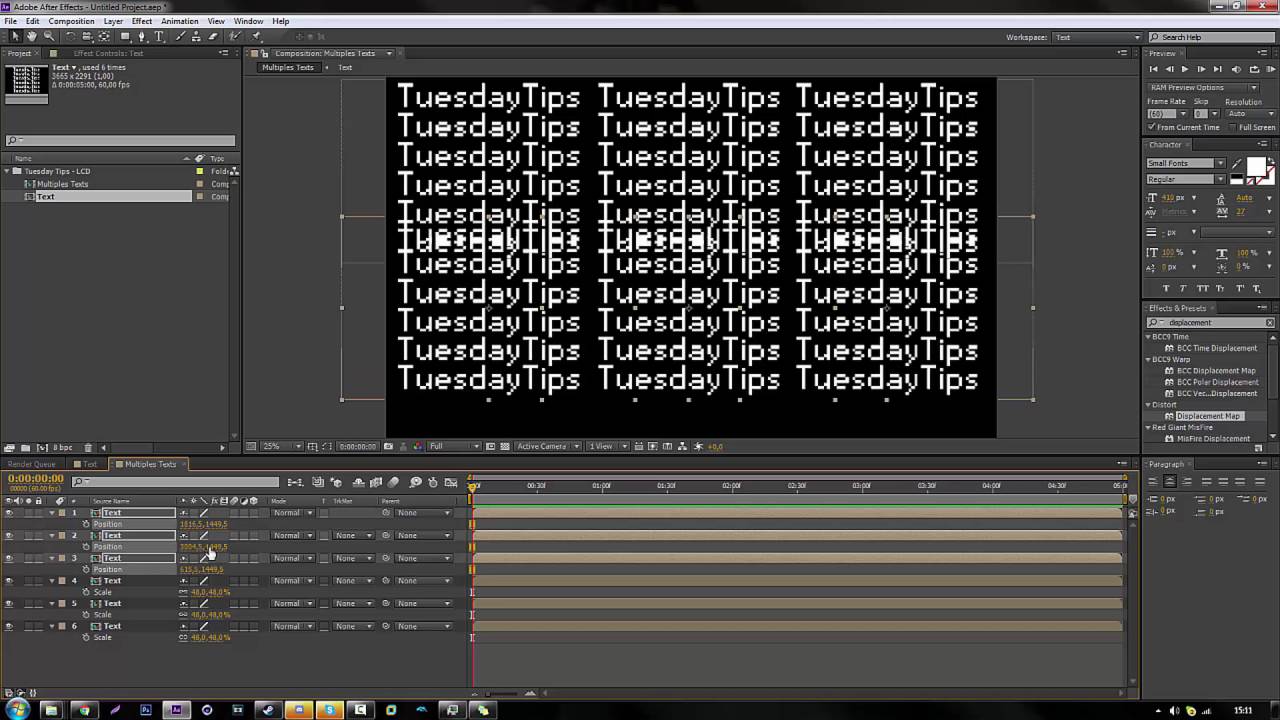This screenshot has width=1280, height=720.
Task: Click the Multiples Texts viewer breadcrumb
Action: point(288,68)
